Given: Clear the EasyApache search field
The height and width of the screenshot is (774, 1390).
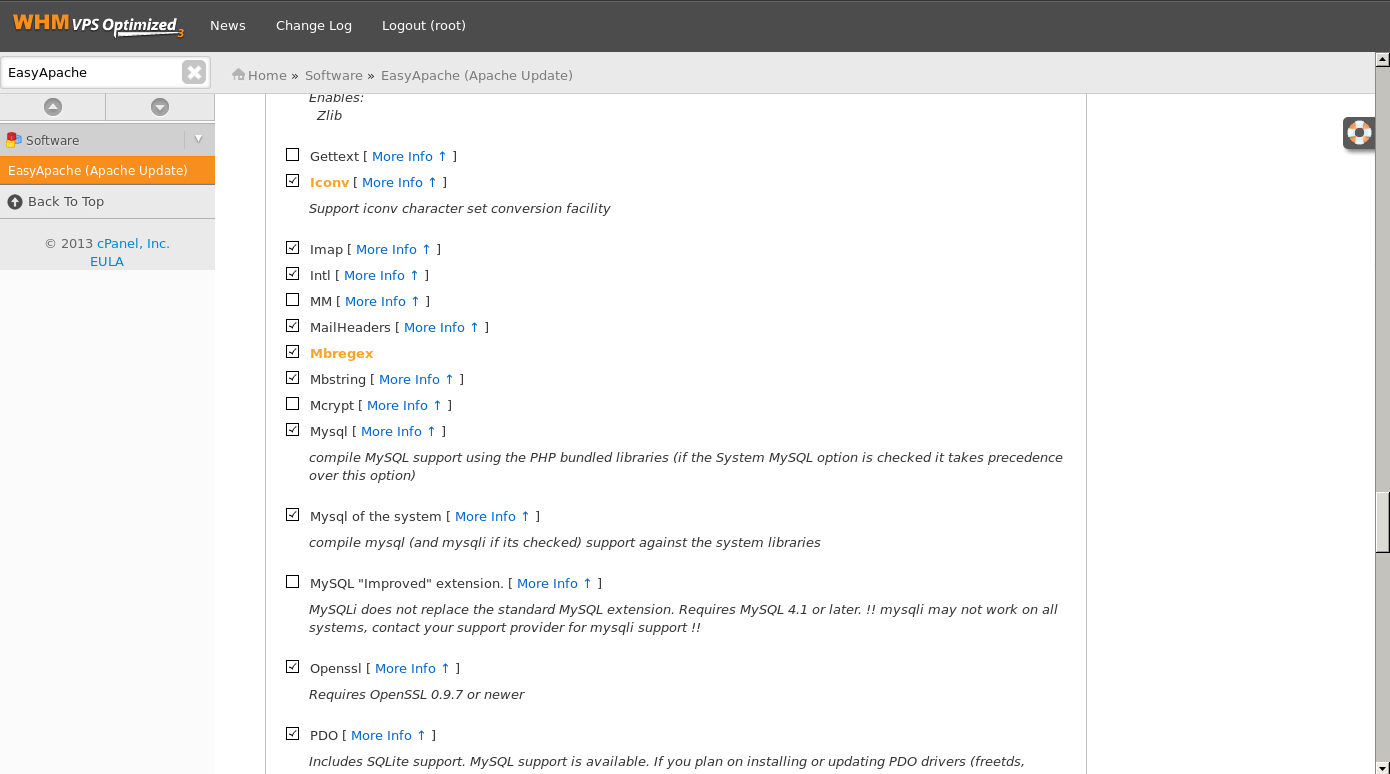Looking at the screenshot, I should click(x=194, y=72).
